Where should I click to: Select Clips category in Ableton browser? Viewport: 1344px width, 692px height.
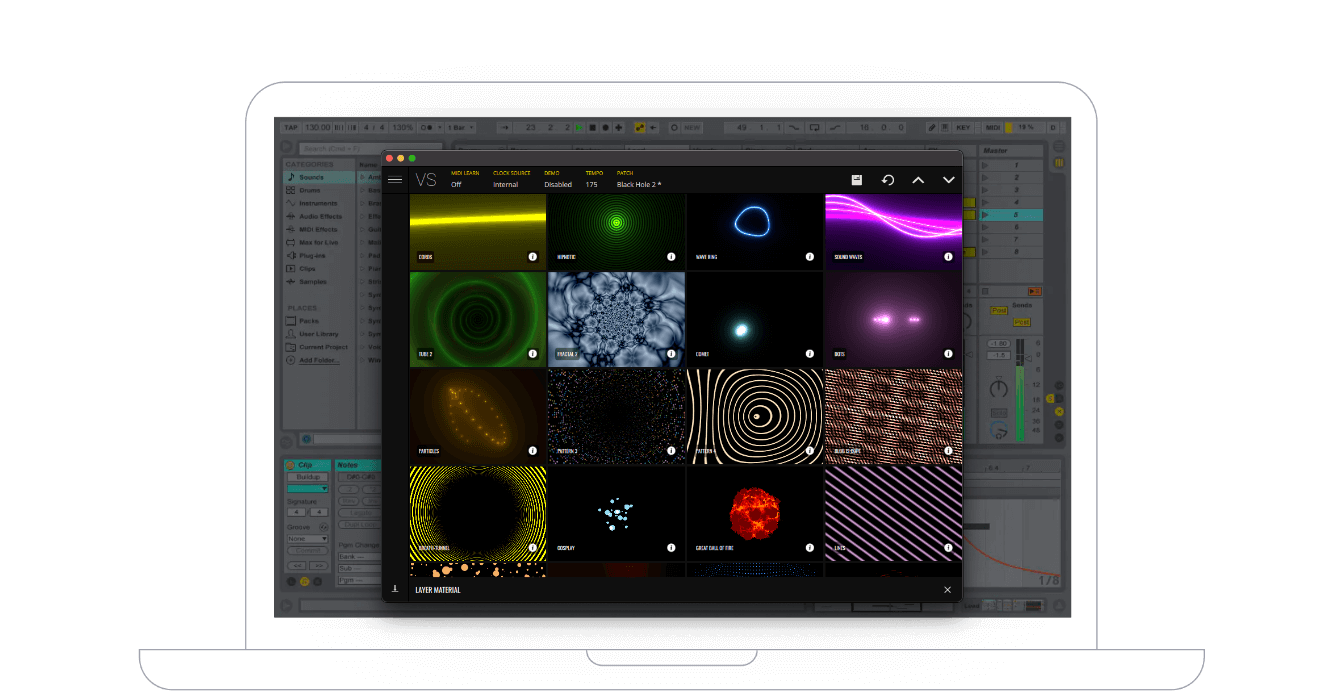tap(318, 268)
